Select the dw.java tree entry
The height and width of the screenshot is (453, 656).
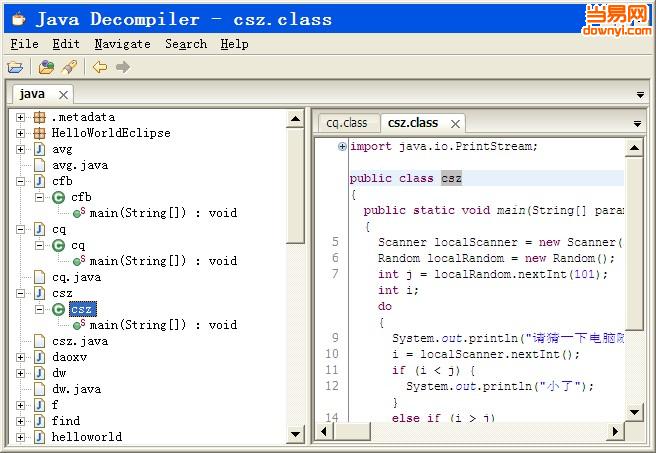tap(77, 389)
